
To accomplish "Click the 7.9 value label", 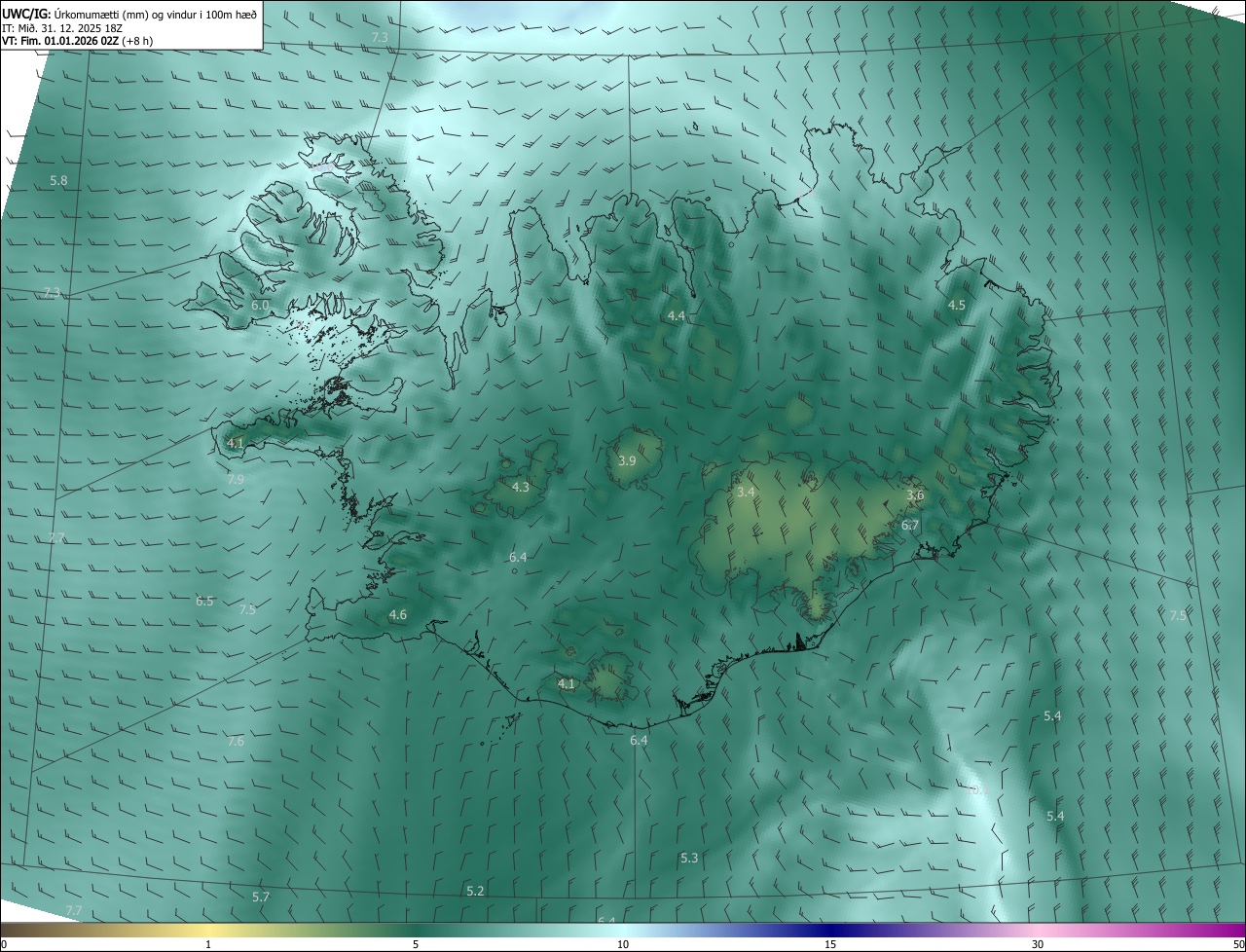I will pos(236,480).
